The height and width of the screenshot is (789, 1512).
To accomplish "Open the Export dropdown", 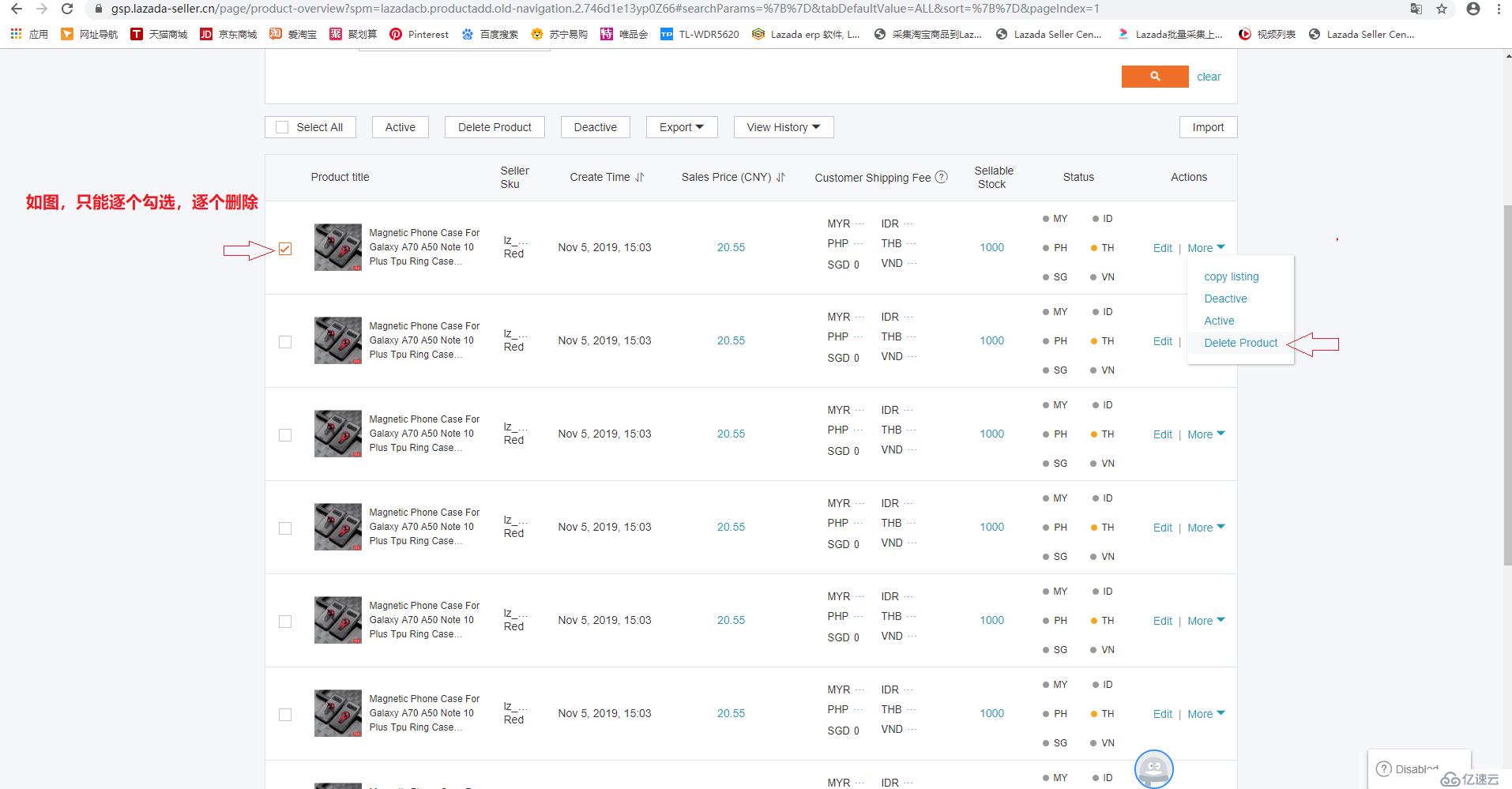I will pyautogui.click(x=682, y=127).
